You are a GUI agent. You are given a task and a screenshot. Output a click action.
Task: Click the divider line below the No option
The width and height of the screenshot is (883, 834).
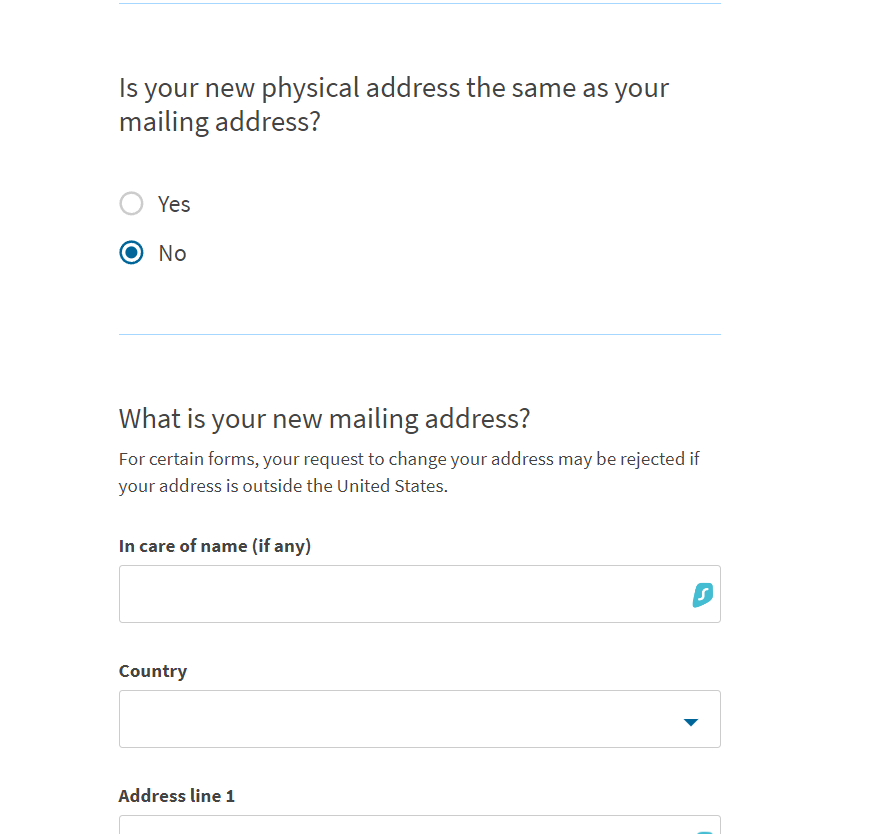[x=420, y=335]
